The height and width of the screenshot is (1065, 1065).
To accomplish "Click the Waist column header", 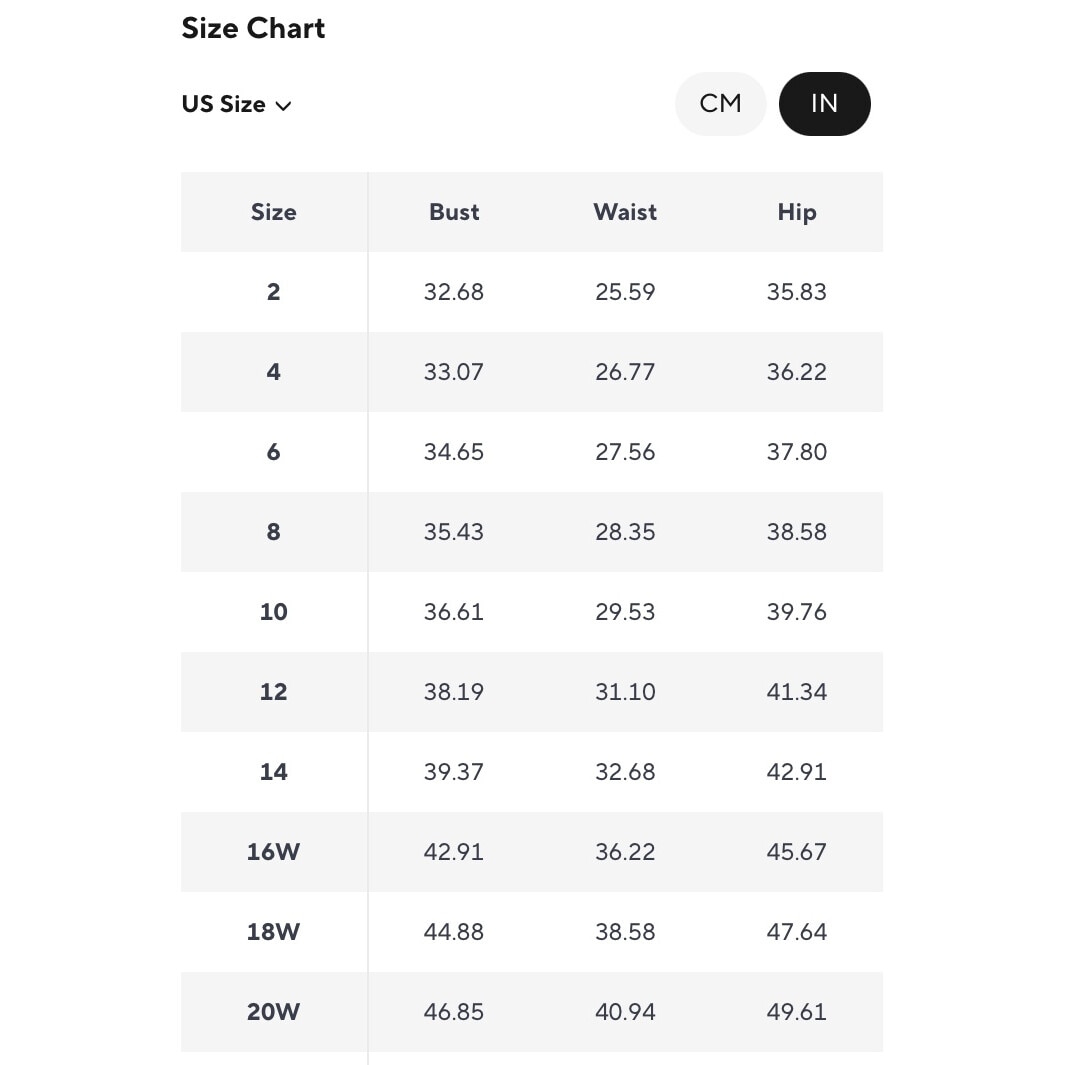I will 625,212.
